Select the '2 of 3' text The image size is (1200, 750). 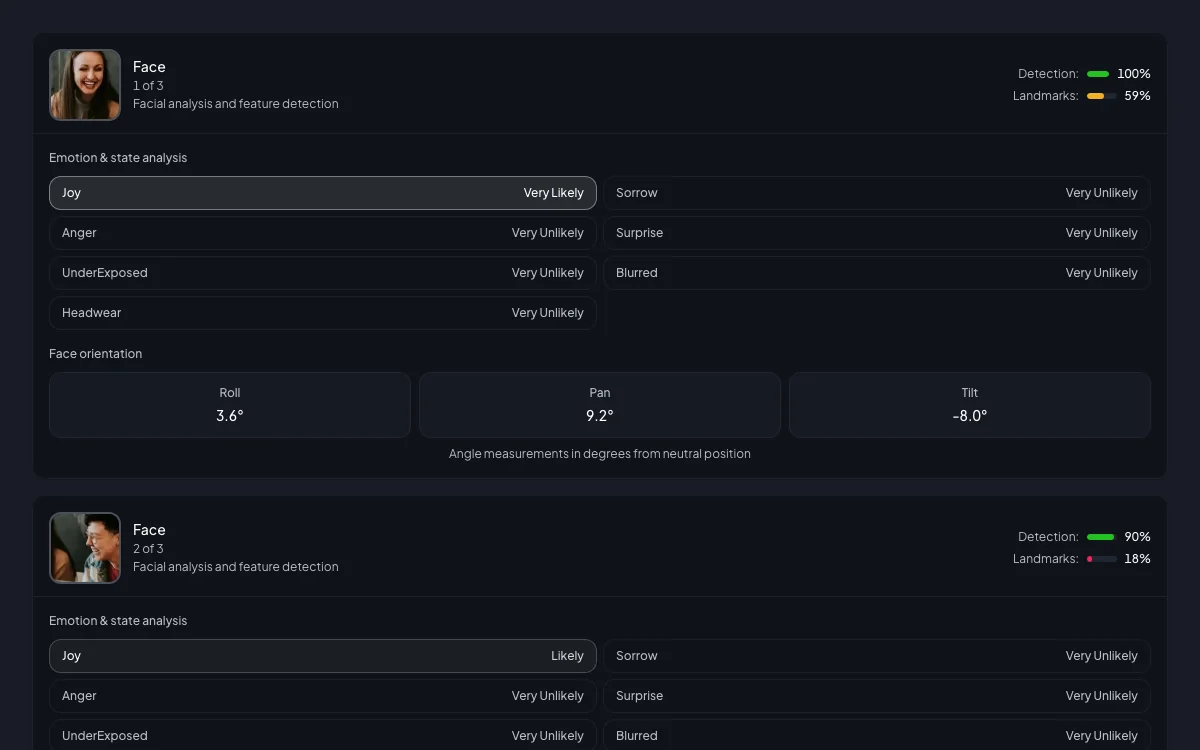point(148,549)
